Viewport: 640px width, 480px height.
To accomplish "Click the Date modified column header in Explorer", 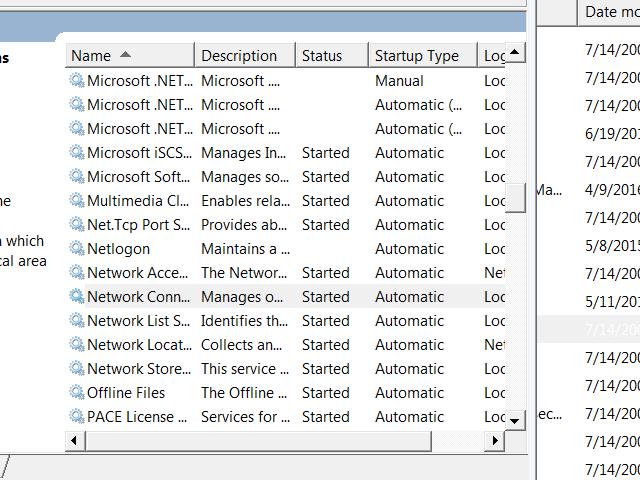I will [609, 12].
